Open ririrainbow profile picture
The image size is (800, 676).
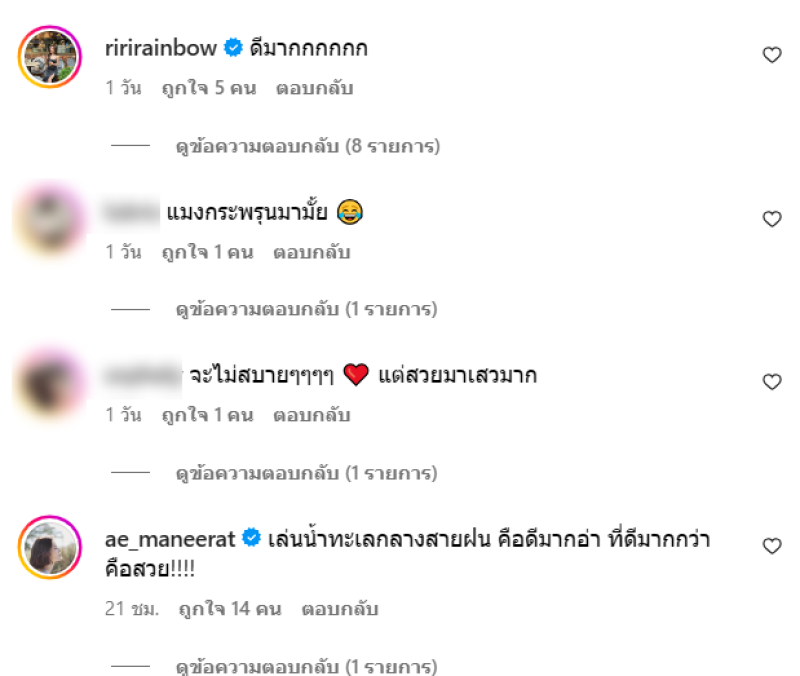[50, 57]
